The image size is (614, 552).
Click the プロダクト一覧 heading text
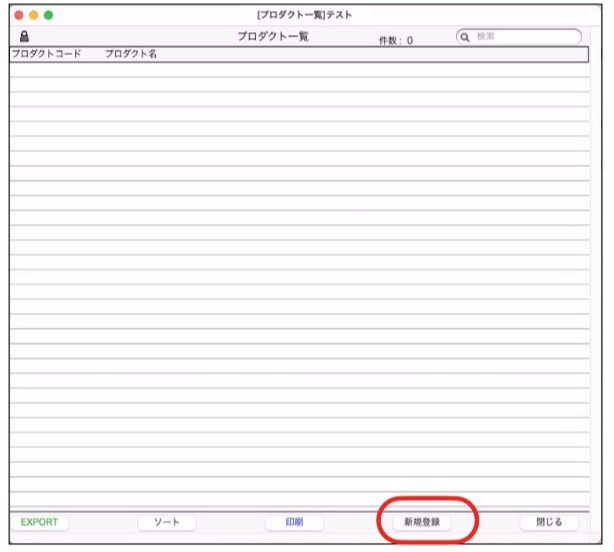pyautogui.click(x=273, y=37)
